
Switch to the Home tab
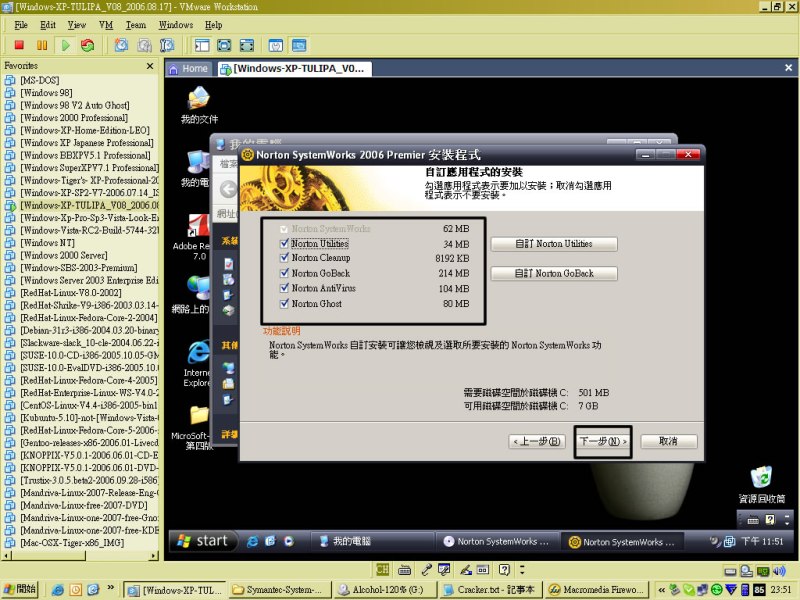(x=189, y=68)
